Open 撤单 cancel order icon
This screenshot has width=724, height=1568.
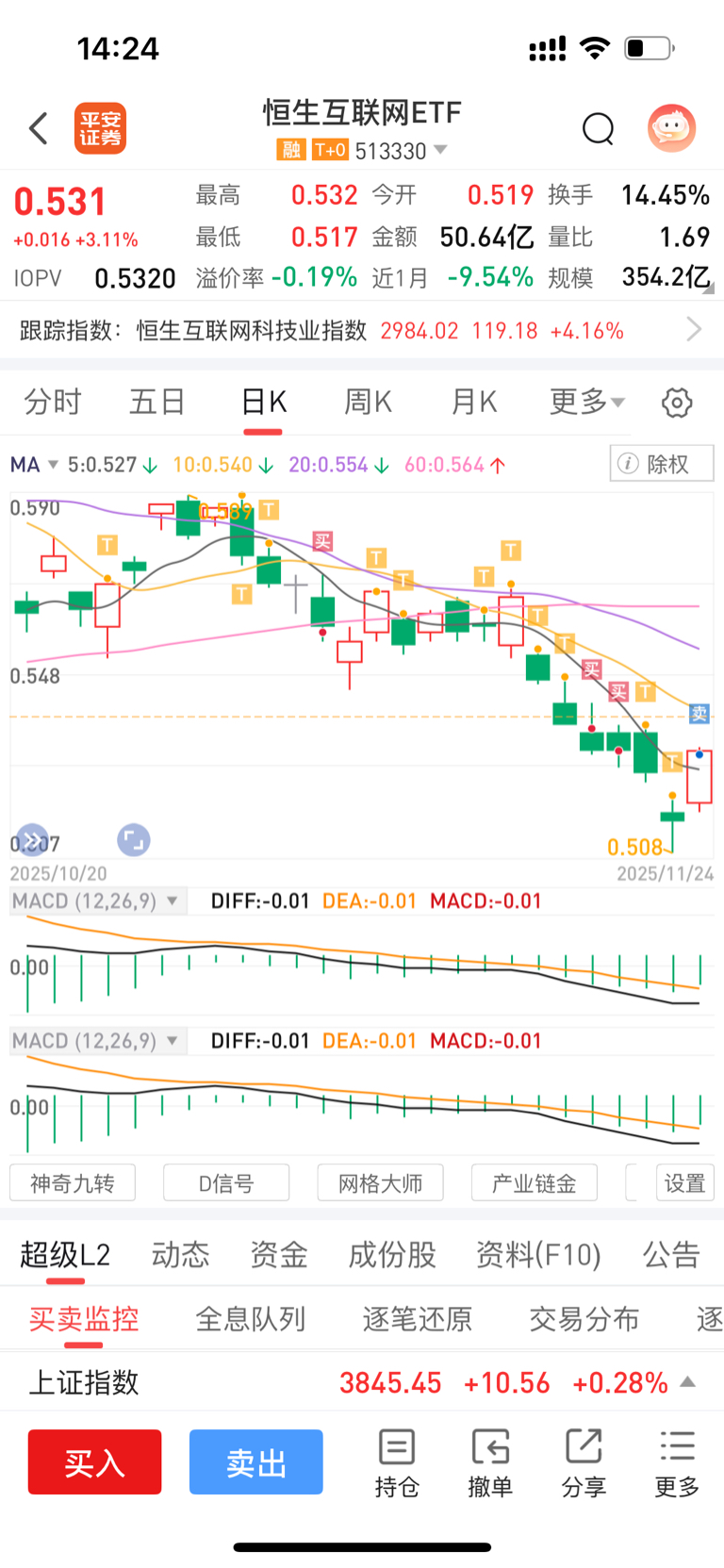[x=490, y=1463]
